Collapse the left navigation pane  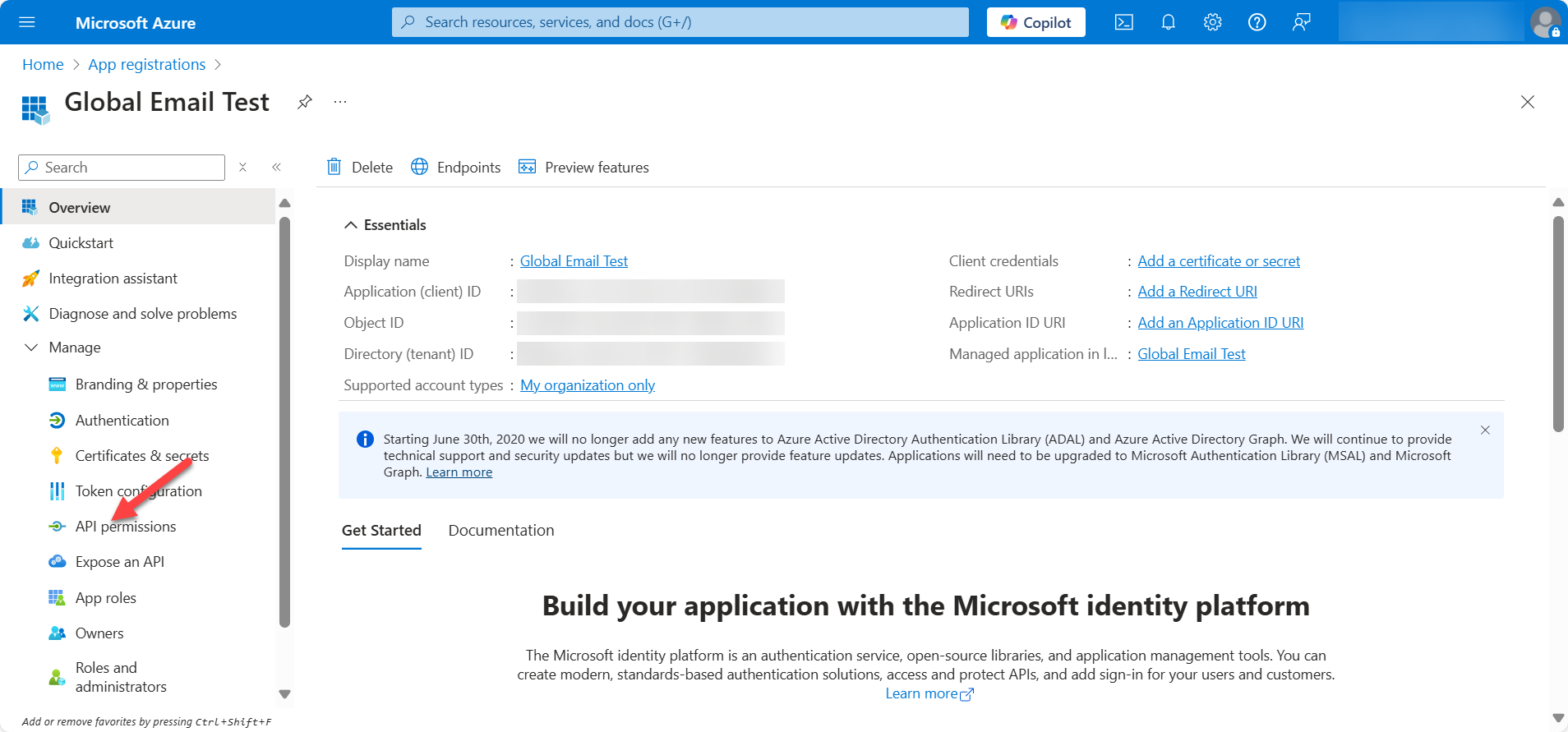click(x=277, y=167)
